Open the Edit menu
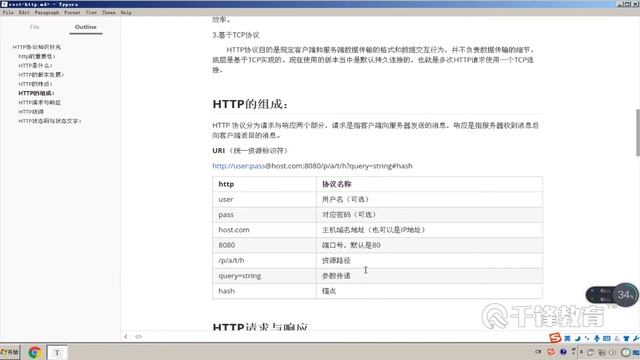Screen dimensions: 640x360 point(24,13)
